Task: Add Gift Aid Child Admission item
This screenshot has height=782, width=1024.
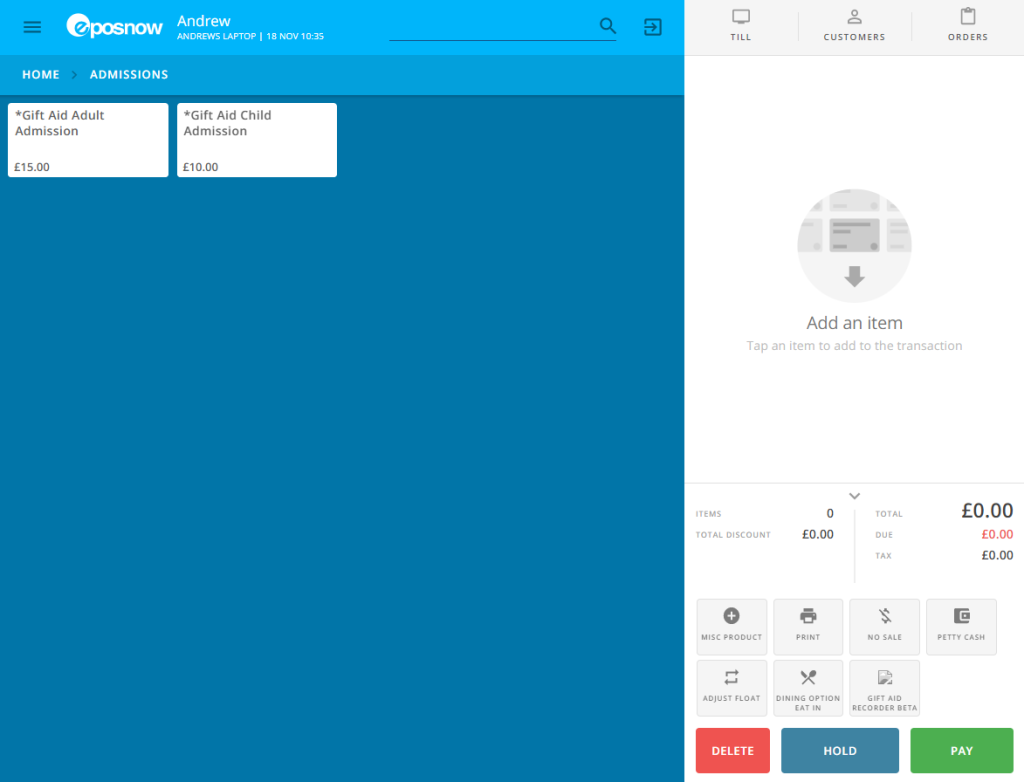Action: pos(257,140)
